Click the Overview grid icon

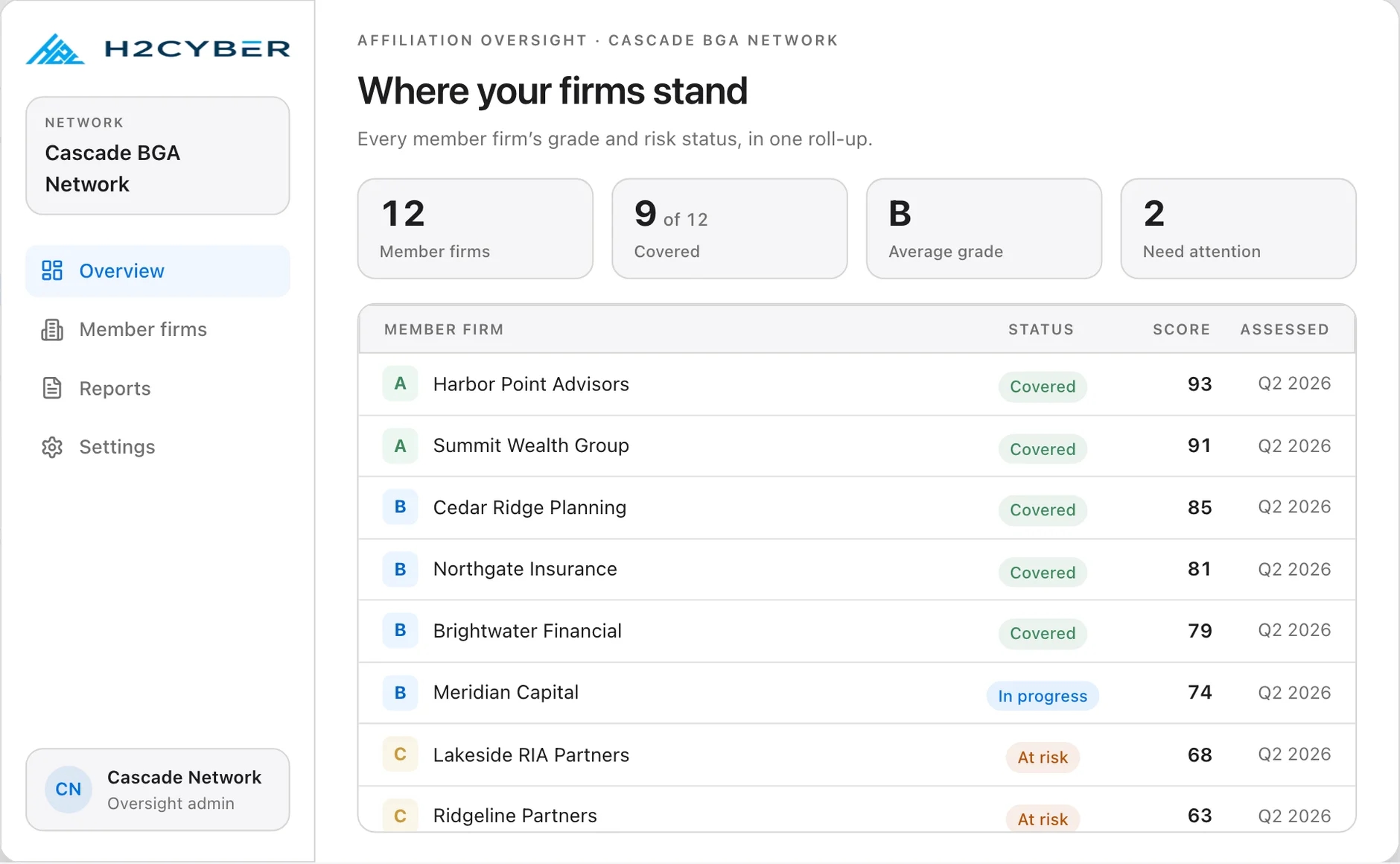click(52, 270)
